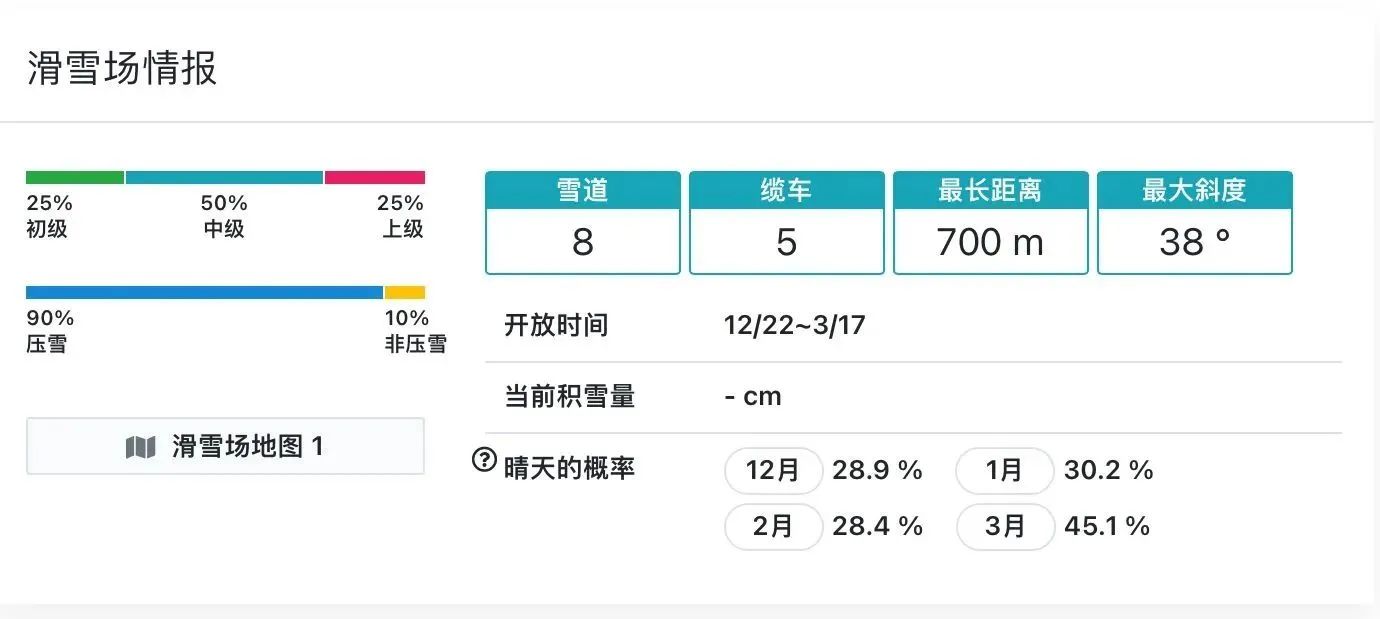
Task: Click the 晴天的概率 label text
Action: click(569, 468)
